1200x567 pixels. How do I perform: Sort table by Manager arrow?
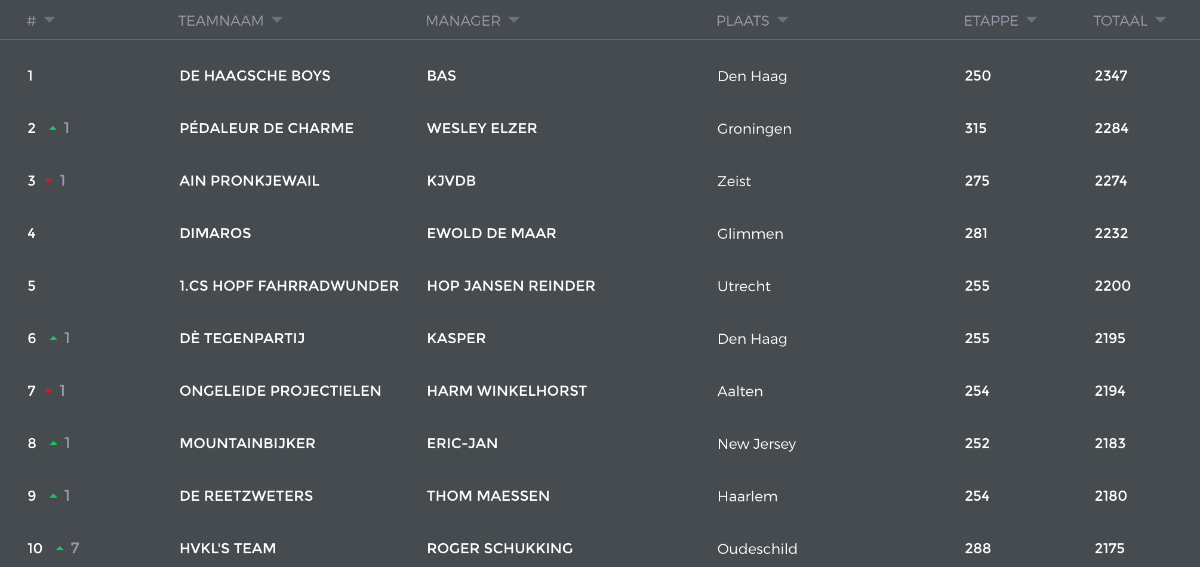514,20
